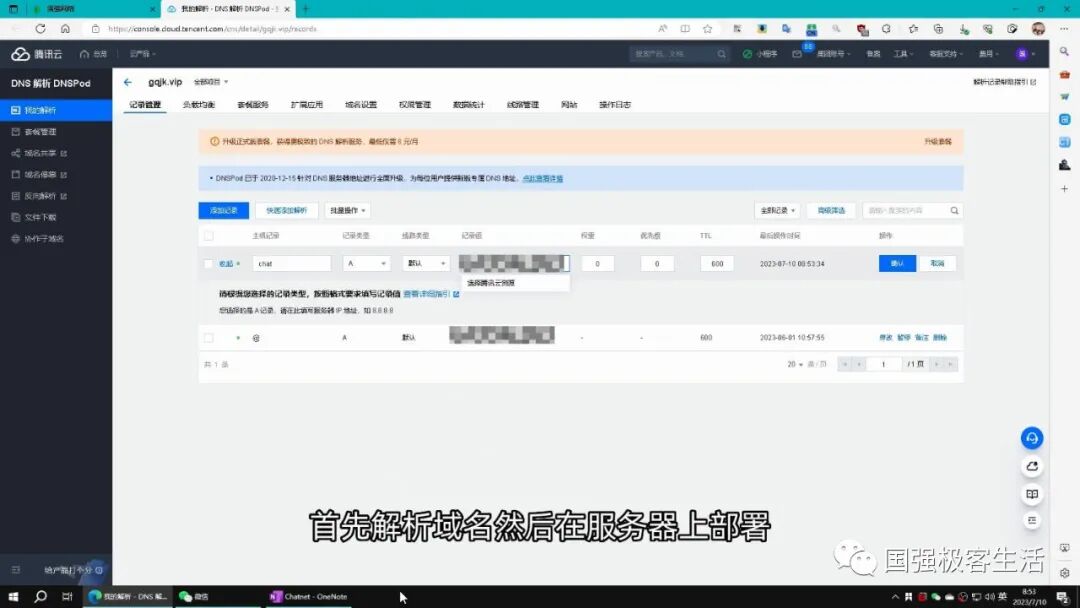Click the page number input showing 1
1080x608 pixels.
883,364
